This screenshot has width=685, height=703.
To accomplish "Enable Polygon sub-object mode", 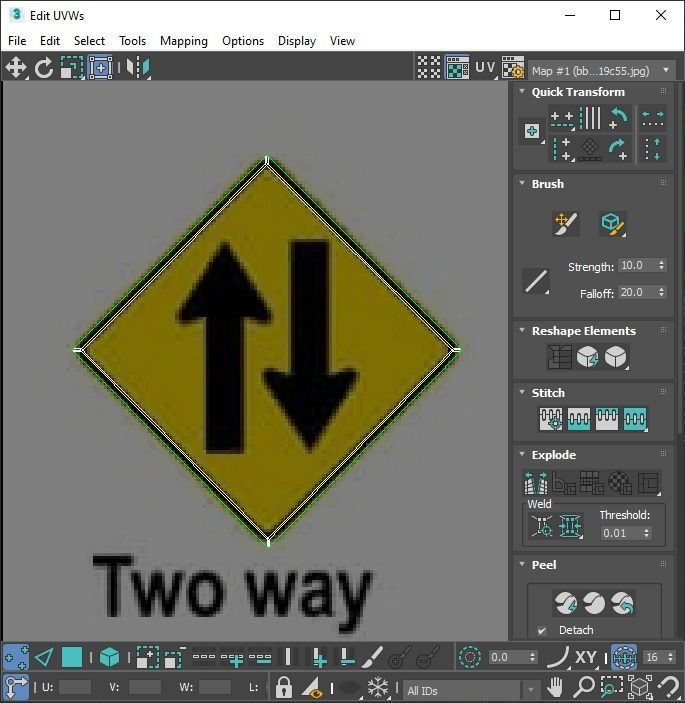I will pos(72,658).
